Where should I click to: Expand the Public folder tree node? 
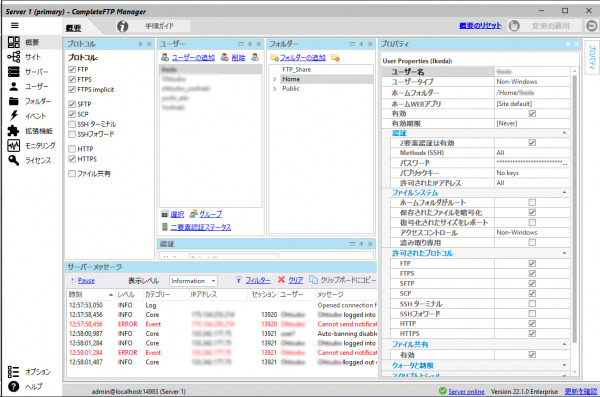(x=274, y=89)
